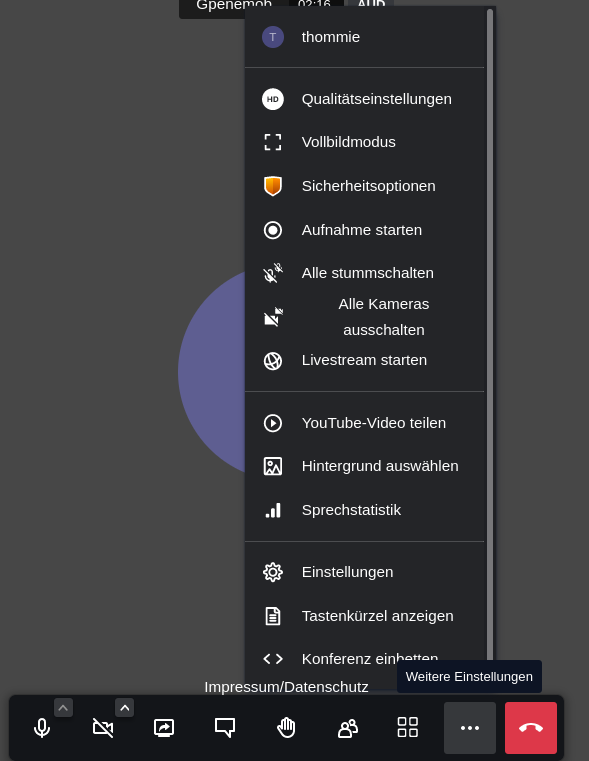The width and height of the screenshot is (589, 761).
Task: Open the participants list icon
Action: (x=347, y=728)
